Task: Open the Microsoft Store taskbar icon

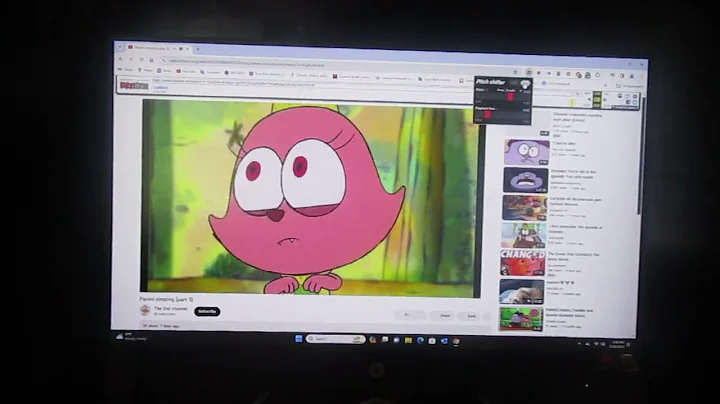Action: coord(432,341)
